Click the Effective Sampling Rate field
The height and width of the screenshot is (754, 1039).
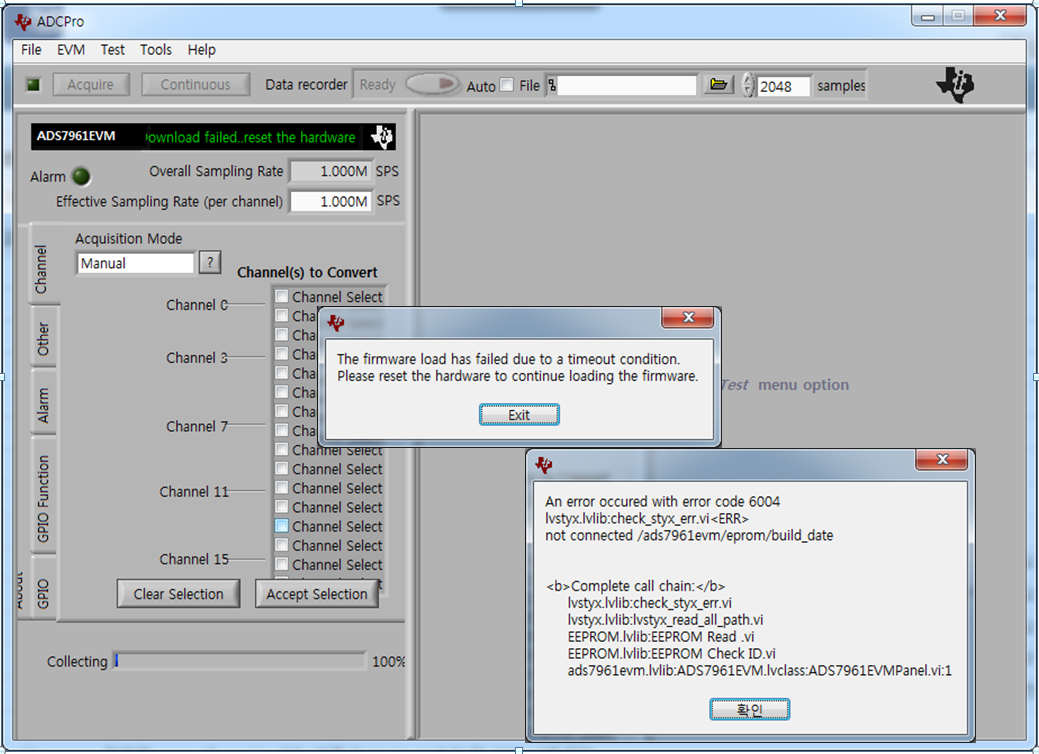pyautogui.click(x=331, y=201)
